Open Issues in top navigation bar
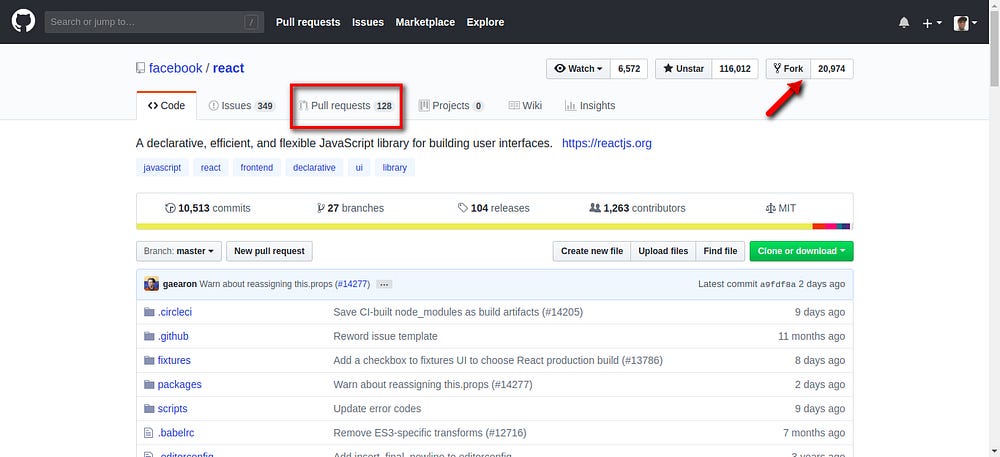 (x=368, y=22)
